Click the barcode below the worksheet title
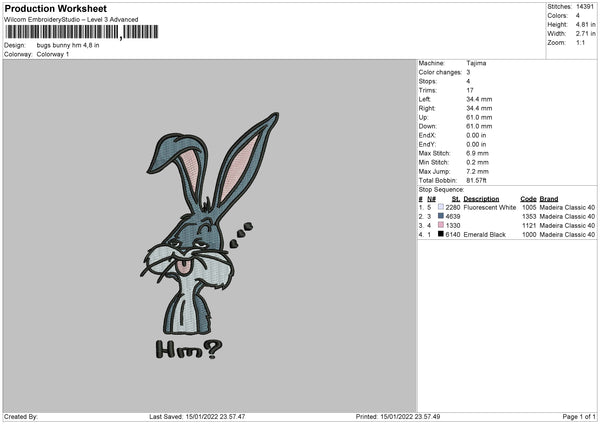 click(x=82, y=32)
